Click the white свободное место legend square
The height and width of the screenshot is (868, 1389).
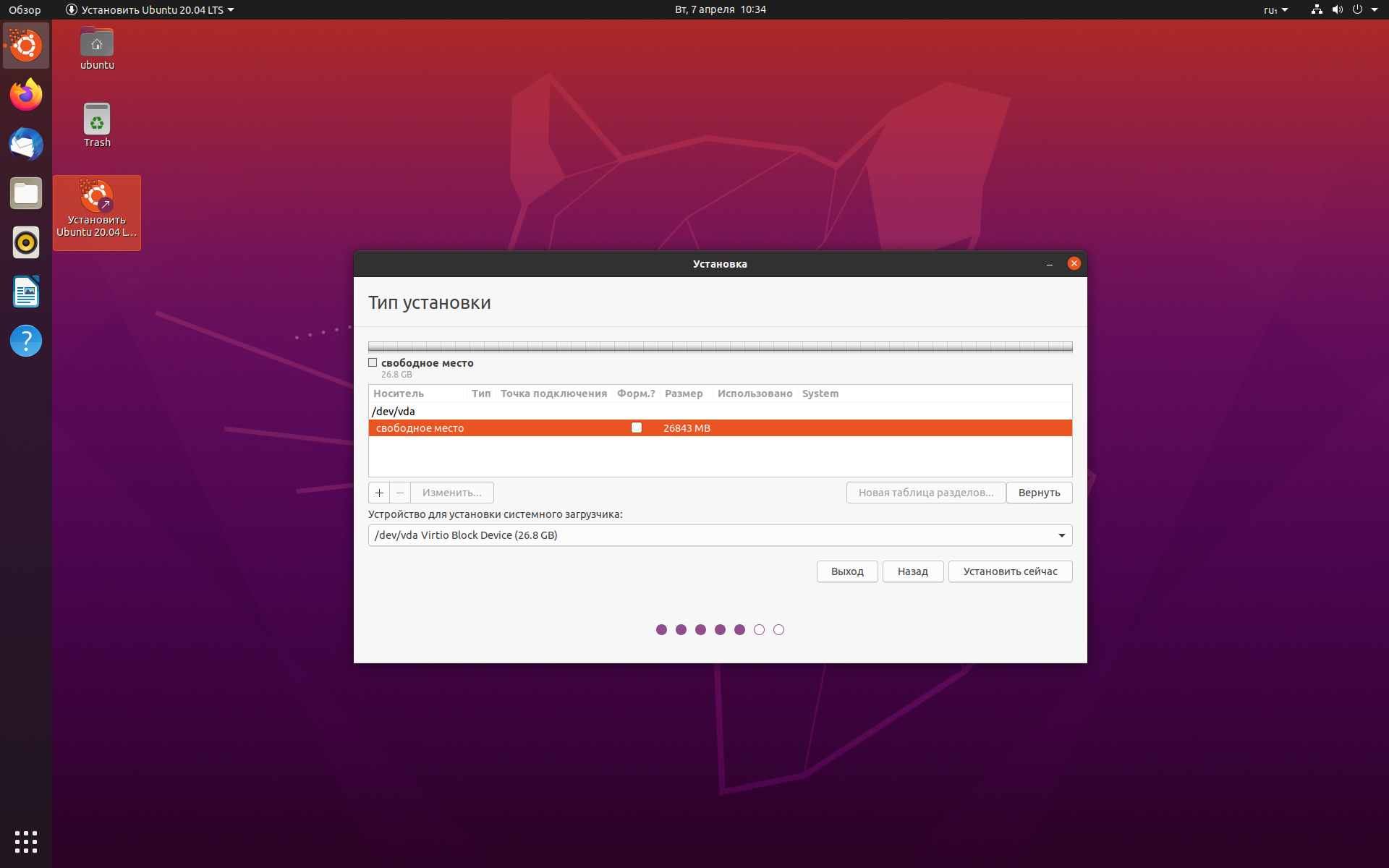point(373,363)
